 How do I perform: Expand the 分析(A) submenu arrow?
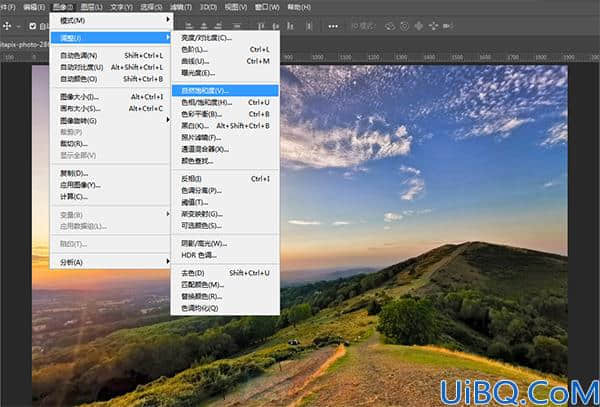[168, 261]
